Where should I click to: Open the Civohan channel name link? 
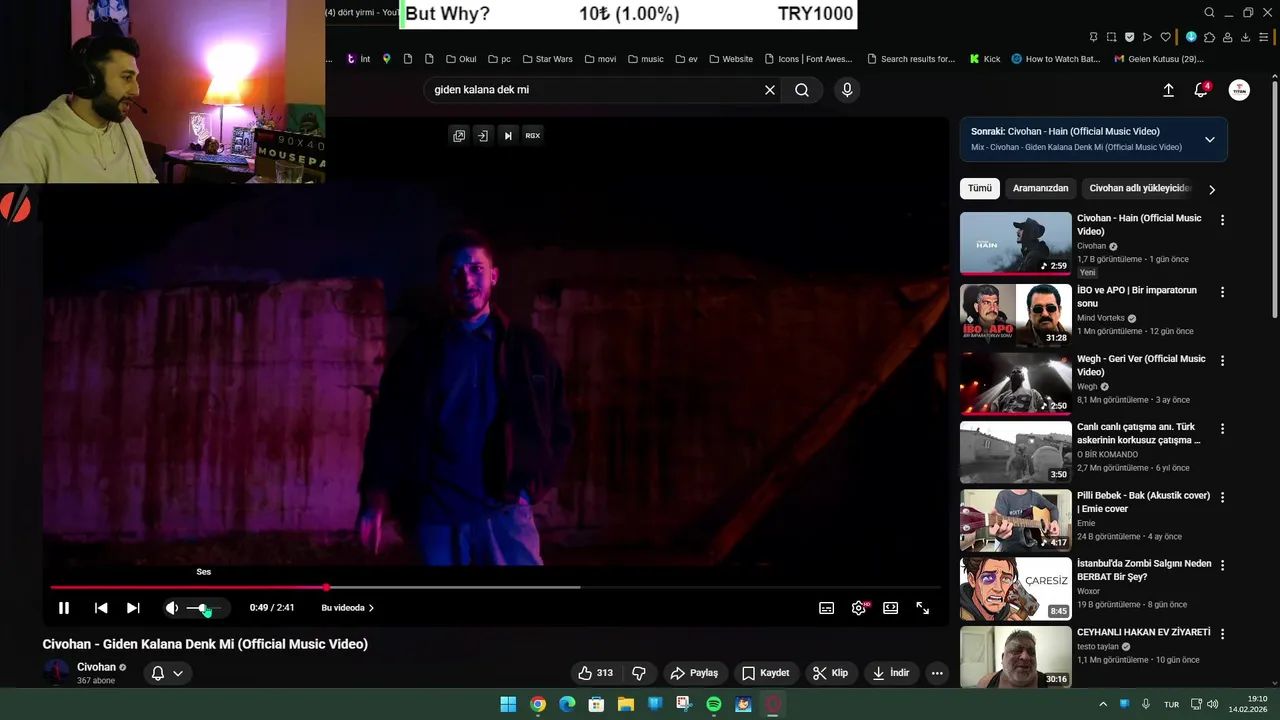[x=96, y=667]
